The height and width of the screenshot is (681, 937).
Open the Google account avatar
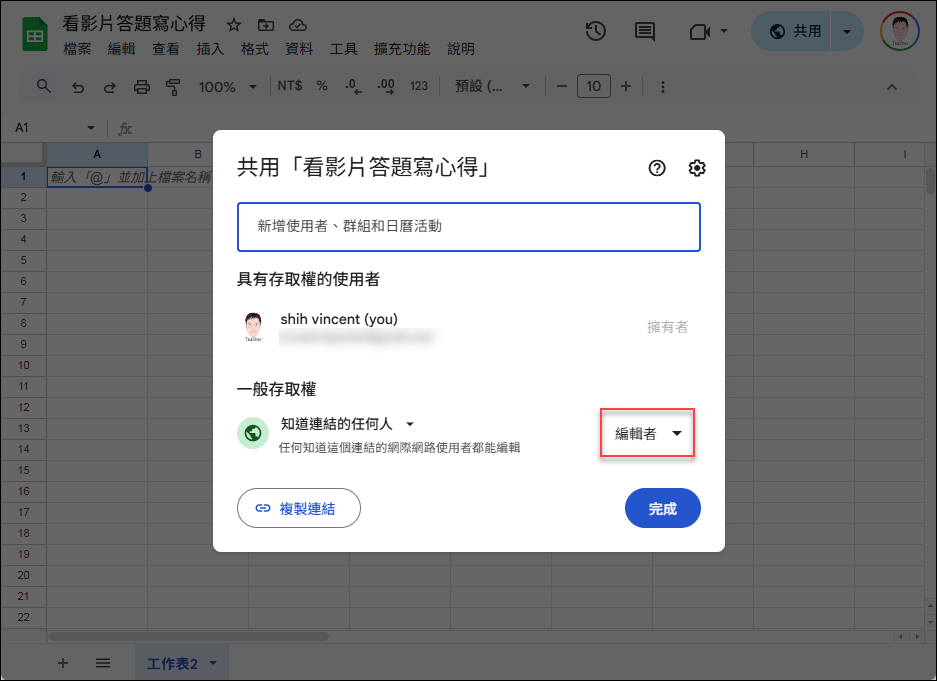click(x=899, y=31)
